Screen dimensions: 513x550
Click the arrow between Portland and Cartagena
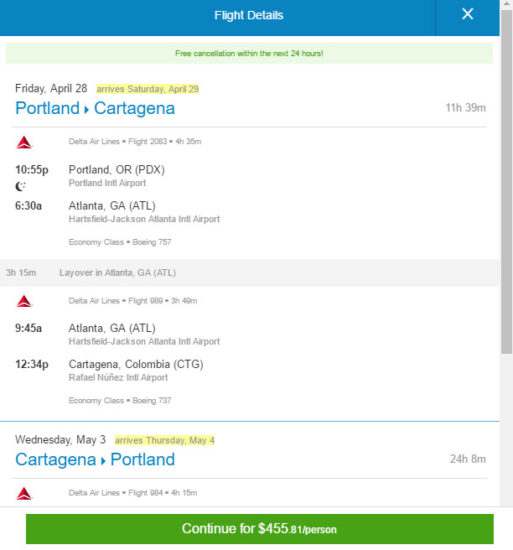(x=86, y=110)
